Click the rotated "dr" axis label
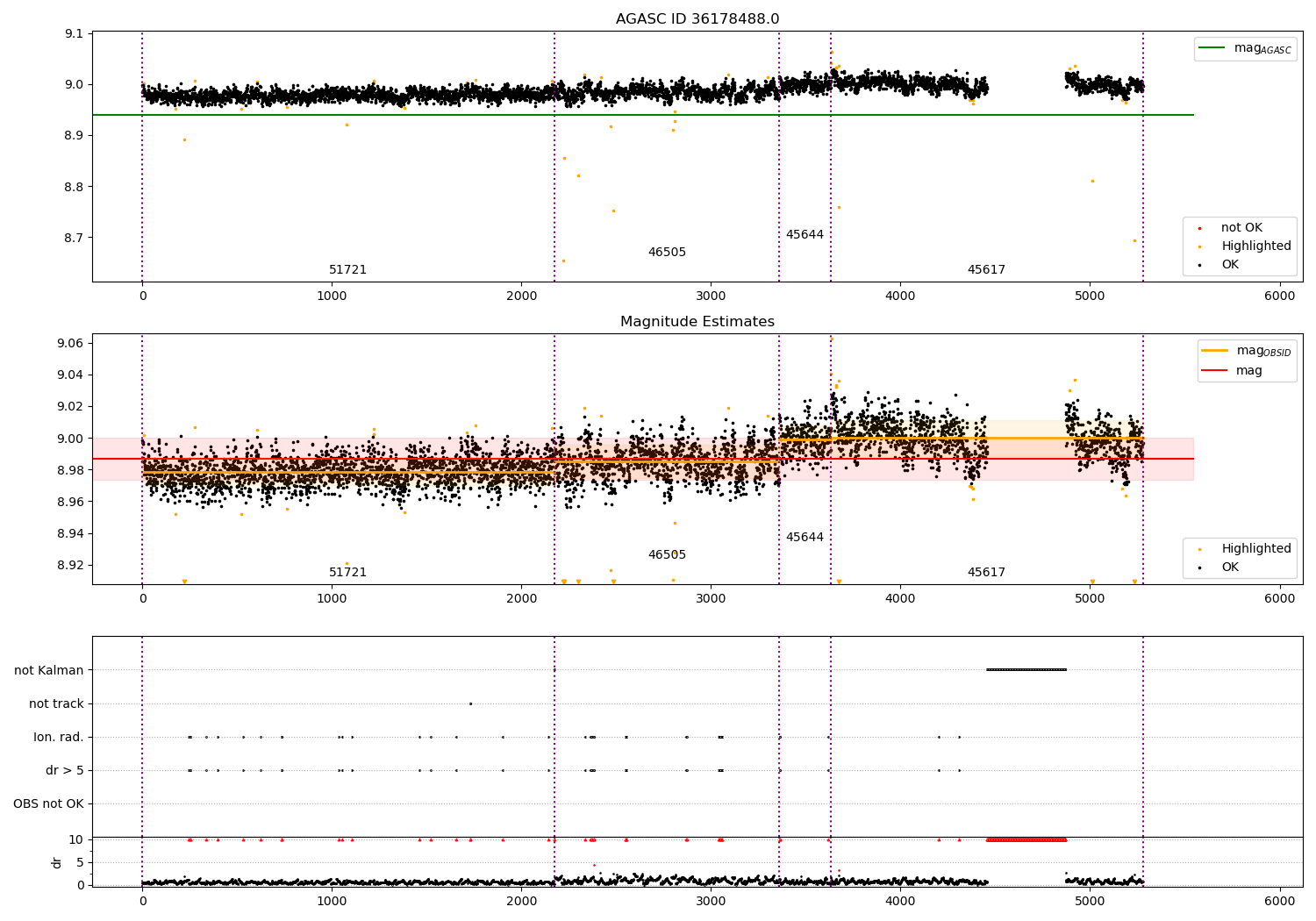This screenshot has height=921, width=1316. click(57, 863)
